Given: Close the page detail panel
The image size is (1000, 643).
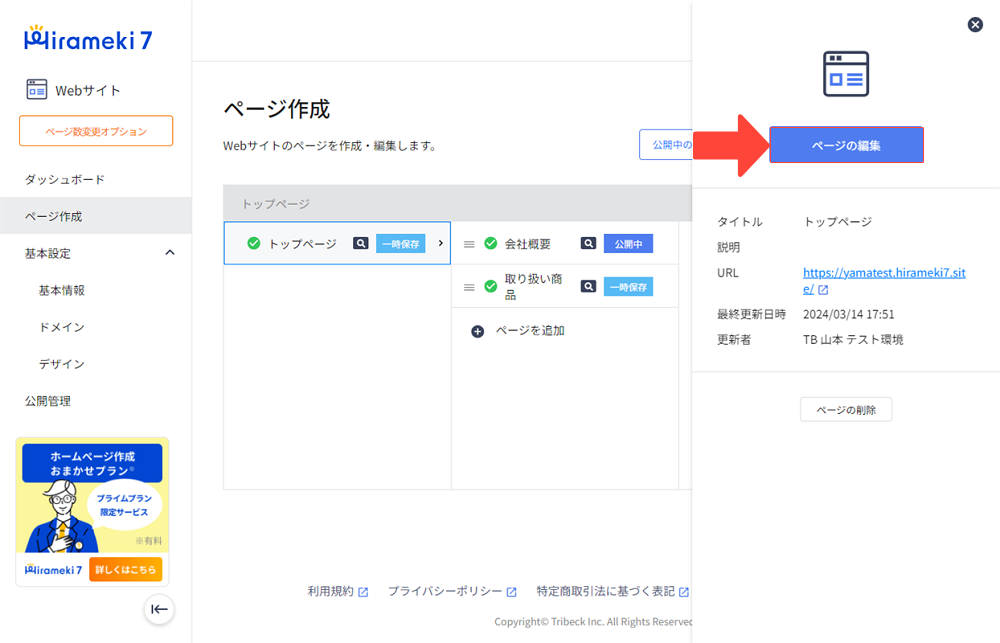Looking at the screenshot, I should pos(975,24).
